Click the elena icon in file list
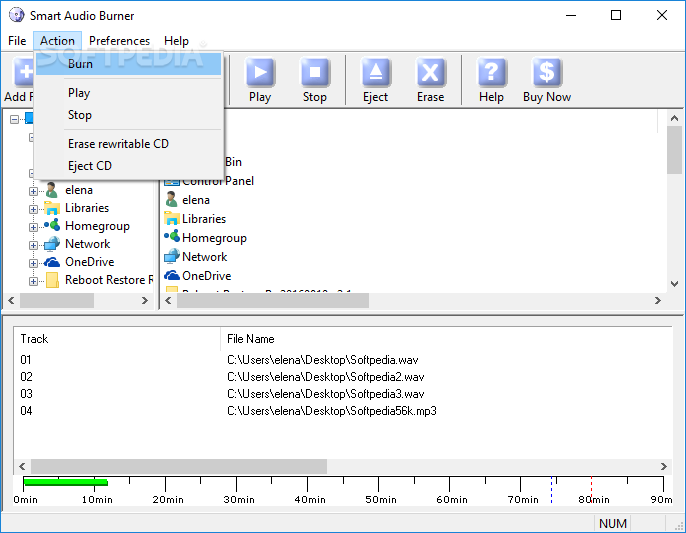The width and height of the screenshot is (686, 533). [172, 200]
